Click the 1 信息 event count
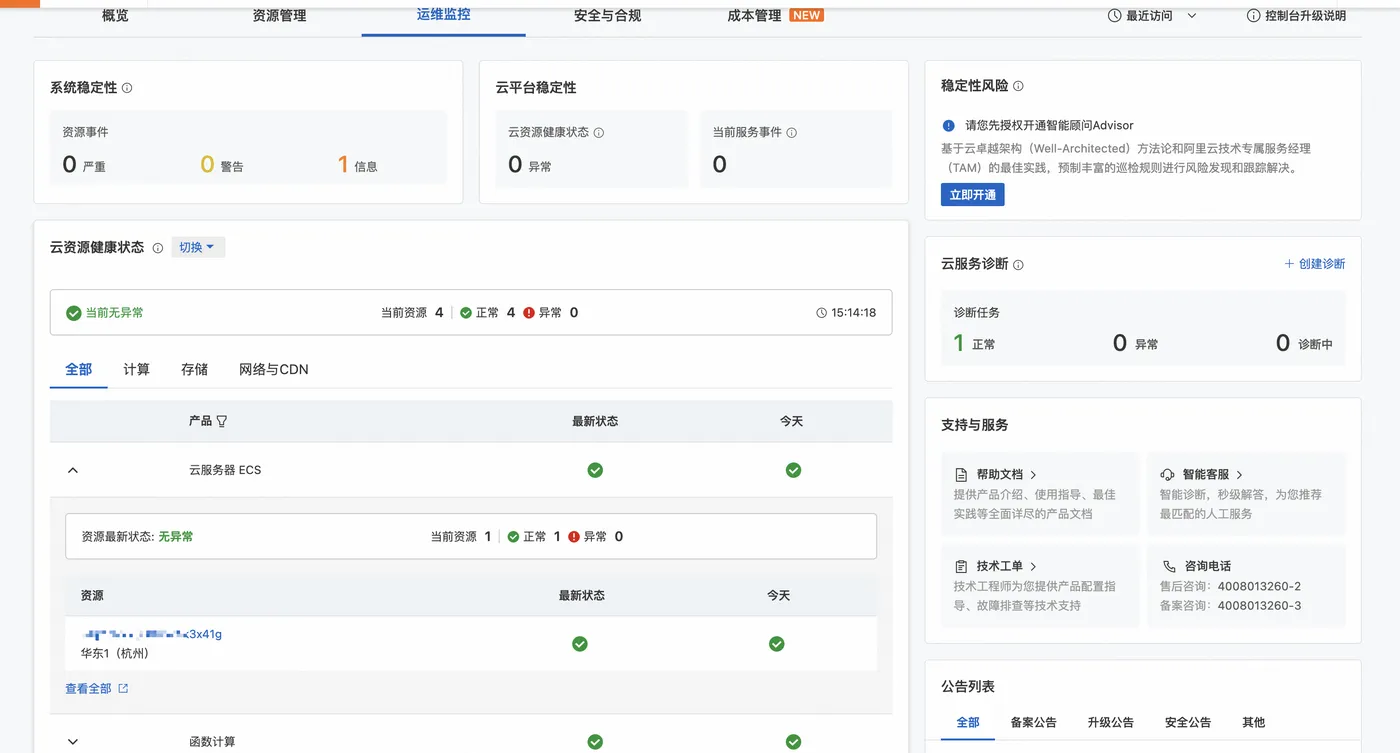This screenshot has width=1400, height=753. click(x=357, y=165)
